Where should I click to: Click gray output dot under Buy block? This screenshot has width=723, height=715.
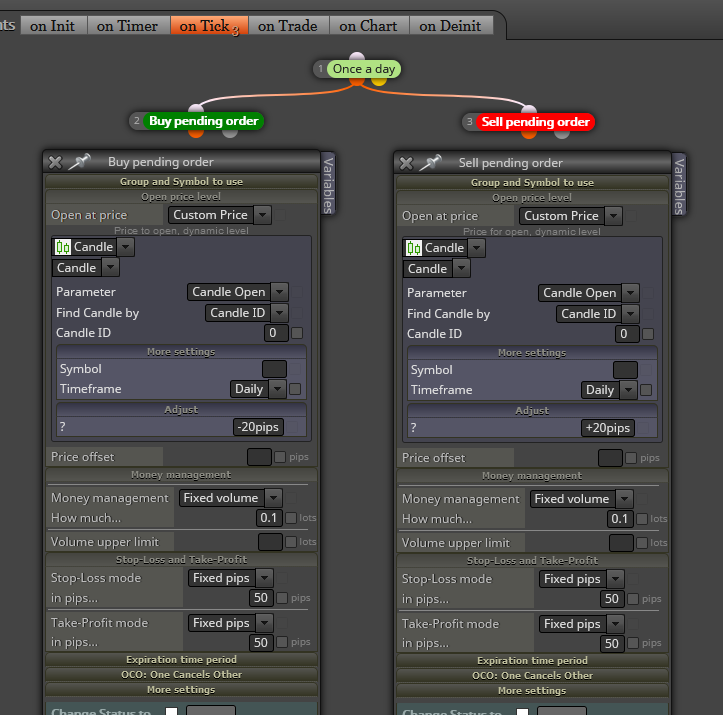click(x=230, y=133)
